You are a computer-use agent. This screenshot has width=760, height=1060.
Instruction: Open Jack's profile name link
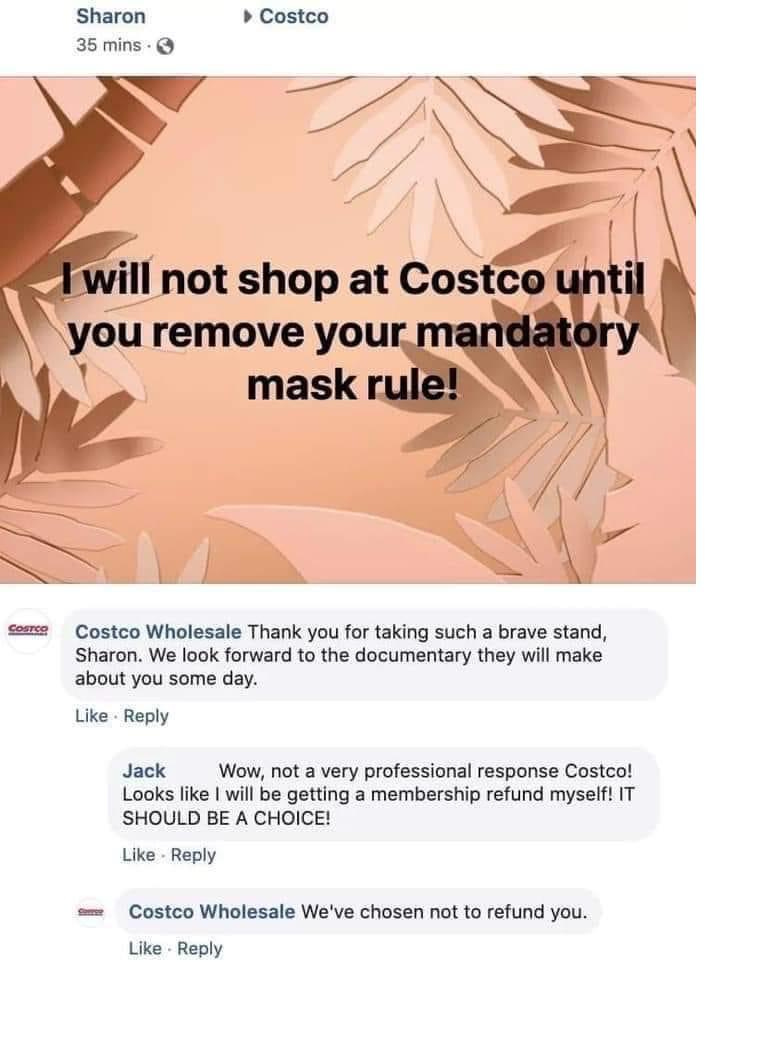144,771
